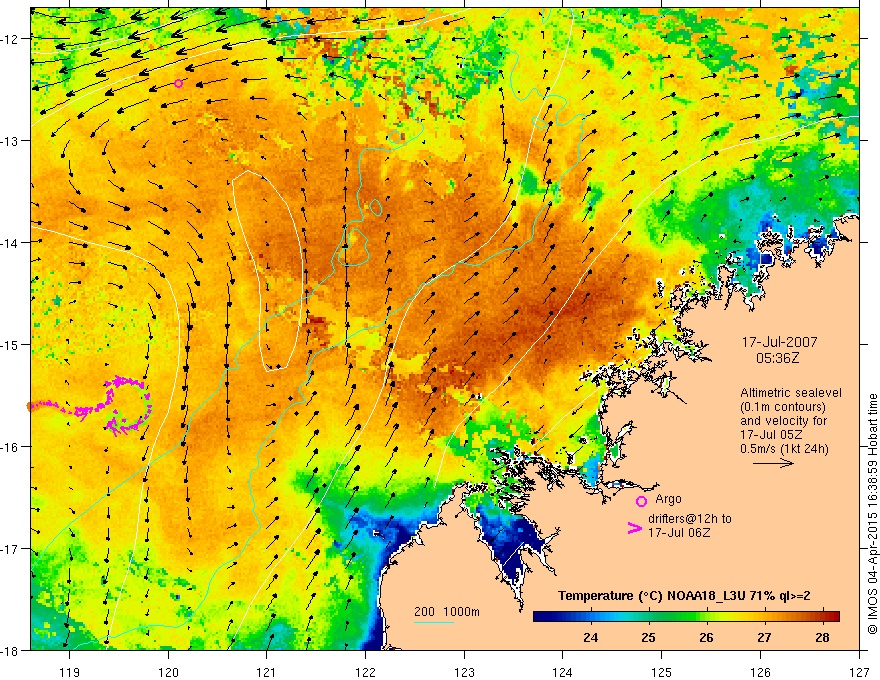
Task: Click the '(0.1m contours)' caption line
Action: (783, 407)
